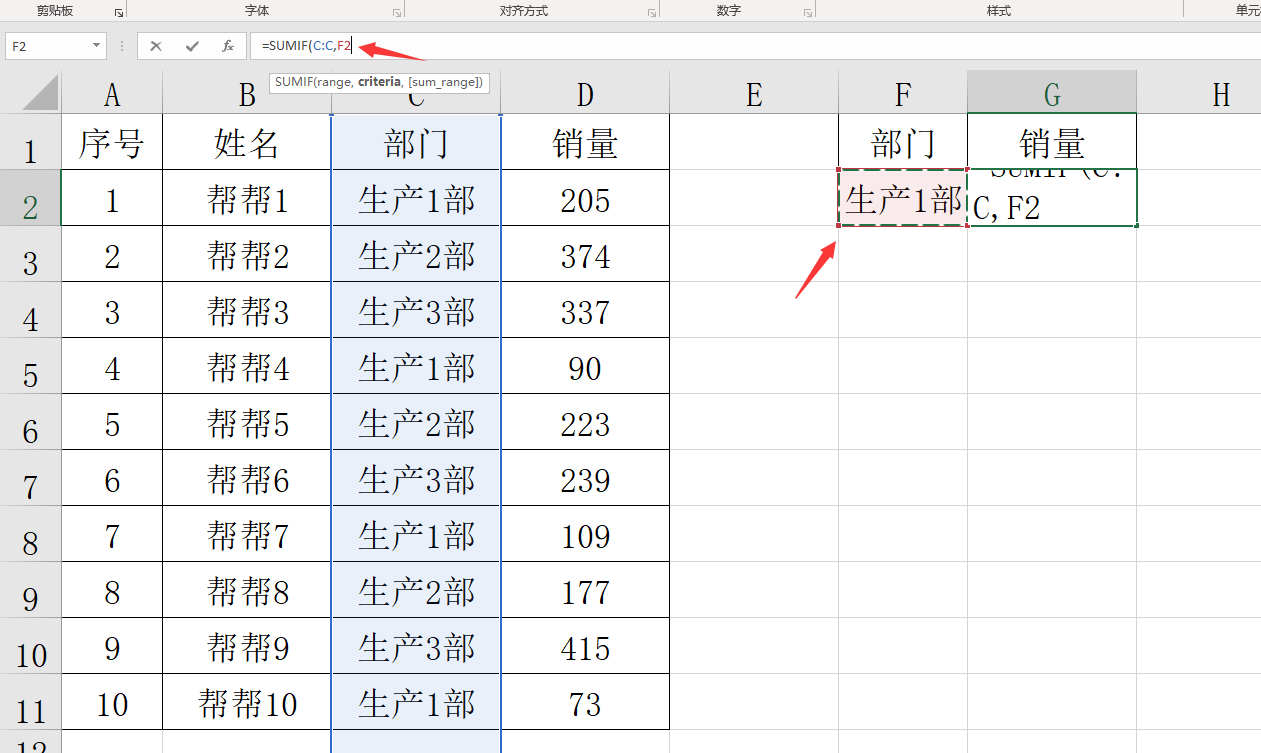
Task: Click the cell 帮帮4
Action: tap(247, 366)
